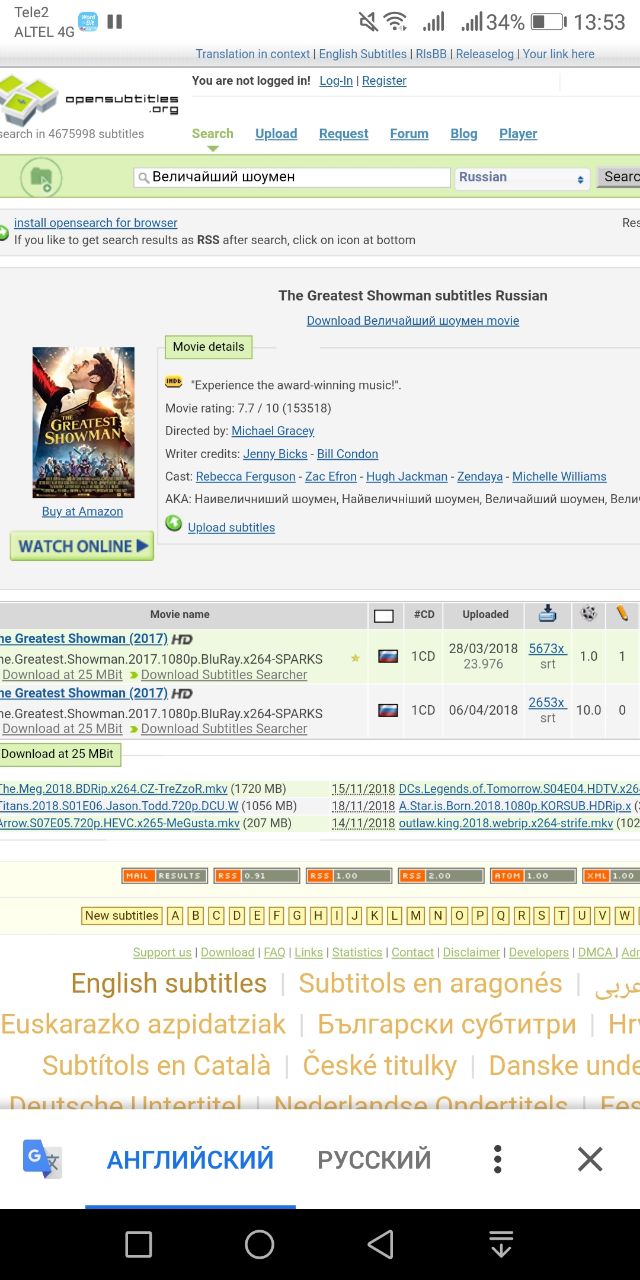Click the IMDb icon in movie details
Image resolution: width=640 pixels, height=1280 pixels.
click(174, 383)
